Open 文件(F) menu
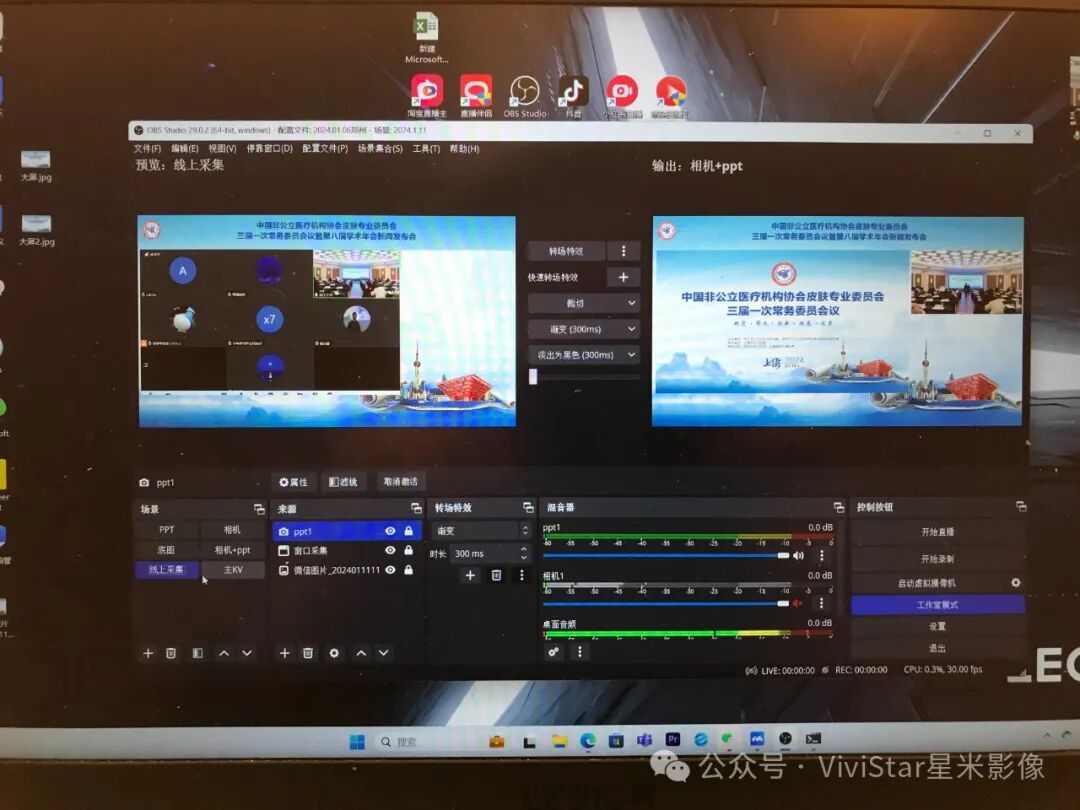Viewport: 1080px width, 810px height. tap(147, 149)
